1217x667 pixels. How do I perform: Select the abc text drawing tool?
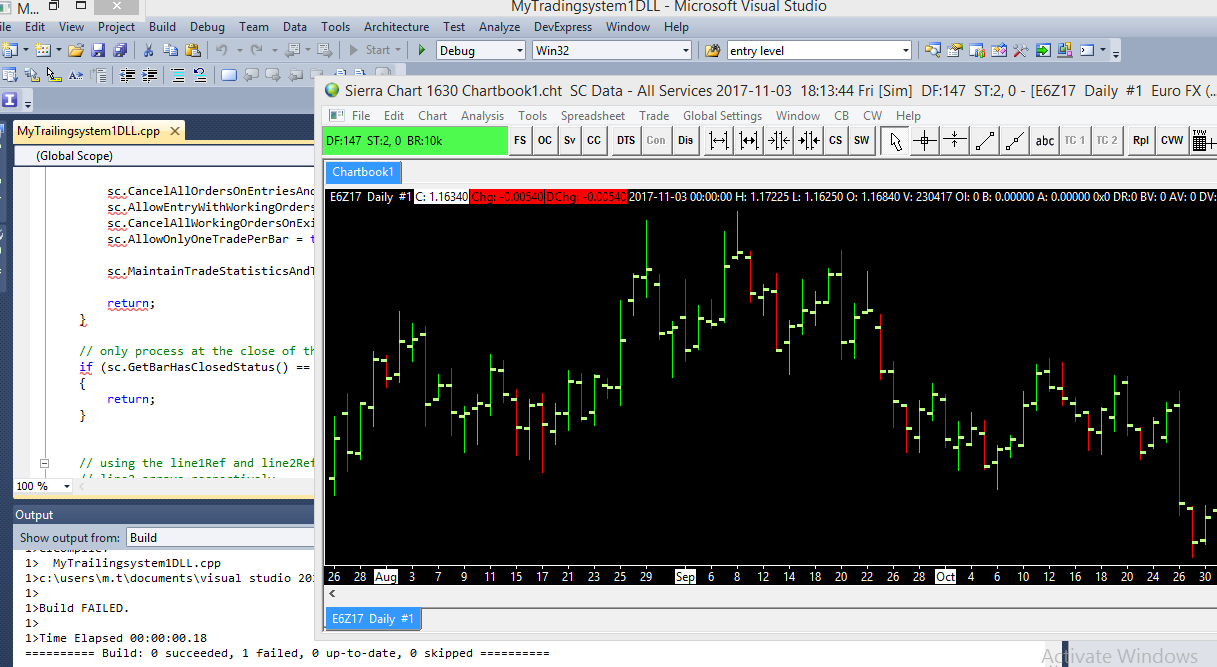(1045, 141)
